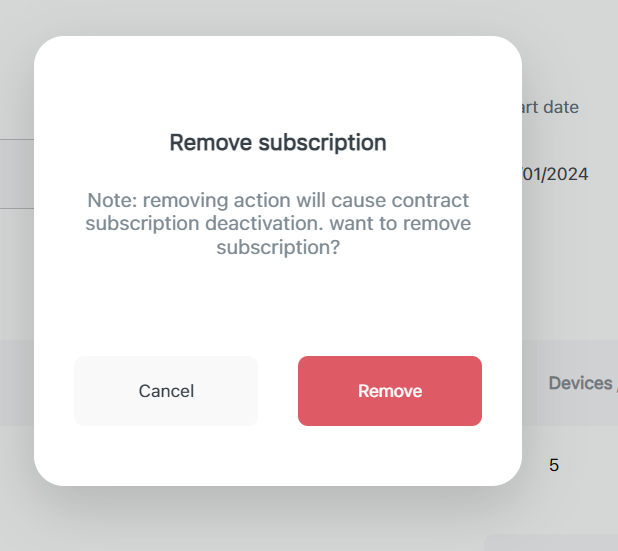The height and width of the screenshot is (551, 618).
Task: Click the Cancel button
Action: [x=166, y=391]
